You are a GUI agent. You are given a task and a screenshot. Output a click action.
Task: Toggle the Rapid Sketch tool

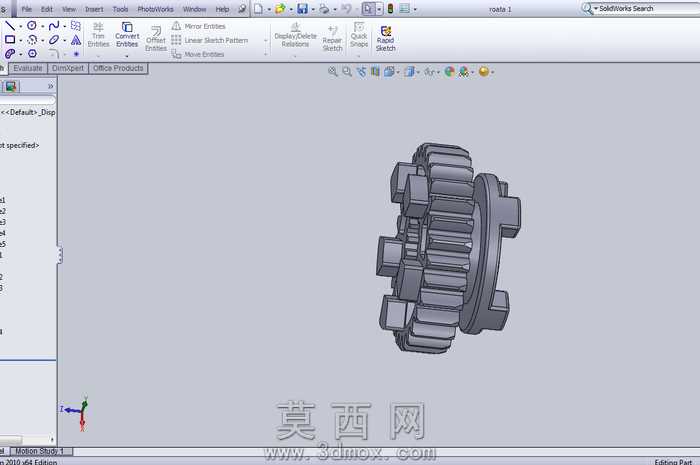[386, 38]
